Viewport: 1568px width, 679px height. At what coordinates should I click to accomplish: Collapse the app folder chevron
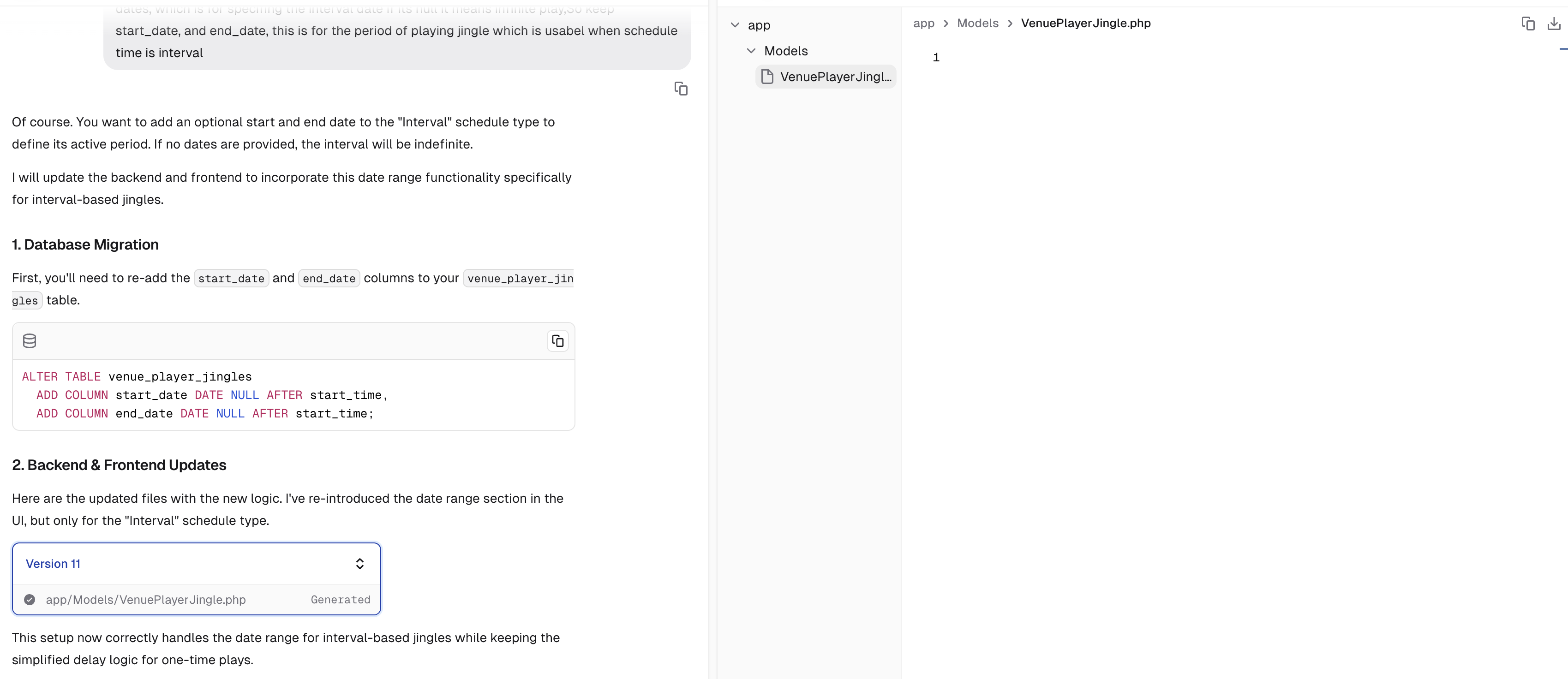tap(735, 25)
